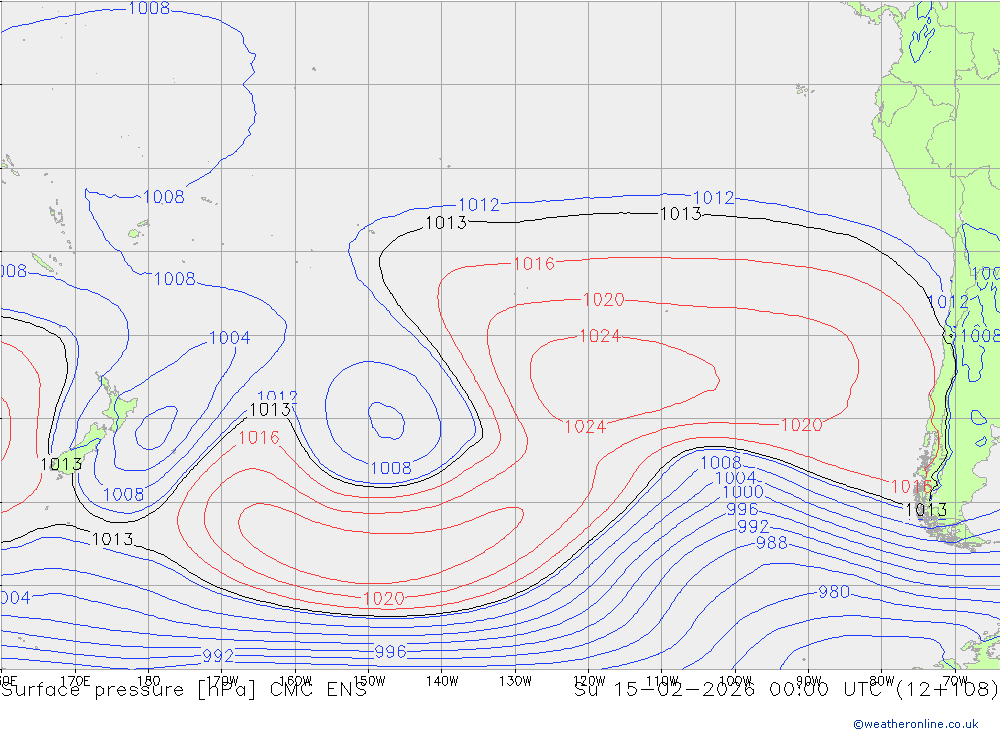Screen dimensions: 1000x733
Task: Click the topmost 1008 isobar label
Action: click(149, 8)
